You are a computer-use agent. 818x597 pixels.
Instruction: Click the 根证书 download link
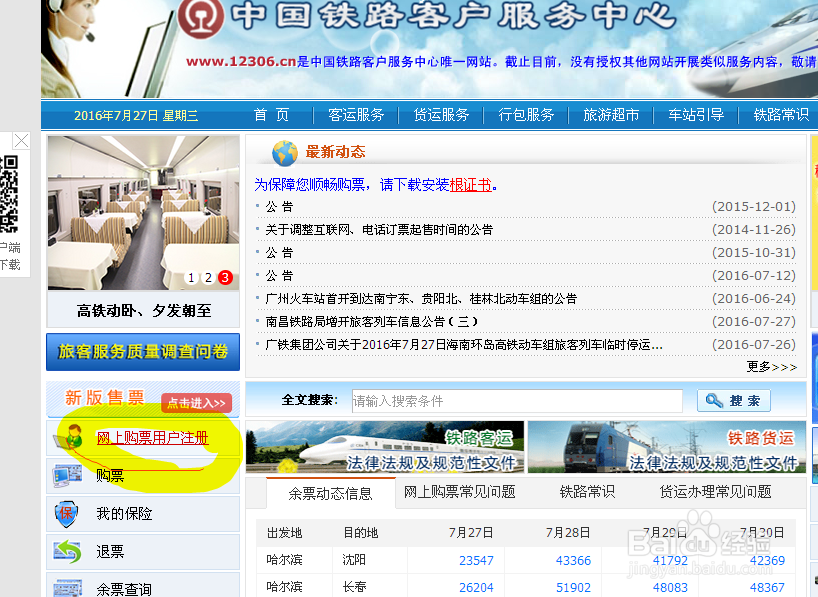471,185
